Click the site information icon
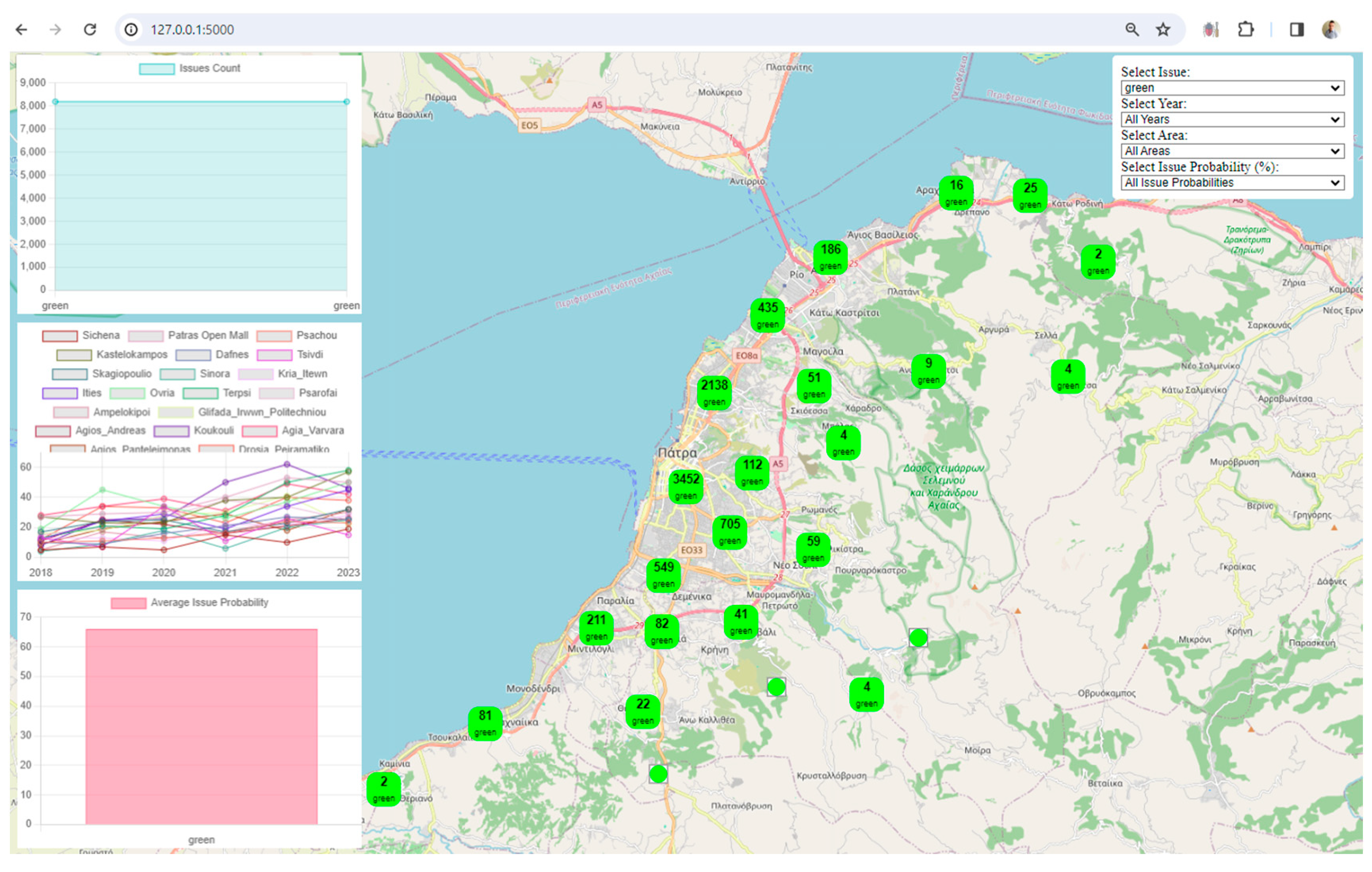 tap(131, 30)
